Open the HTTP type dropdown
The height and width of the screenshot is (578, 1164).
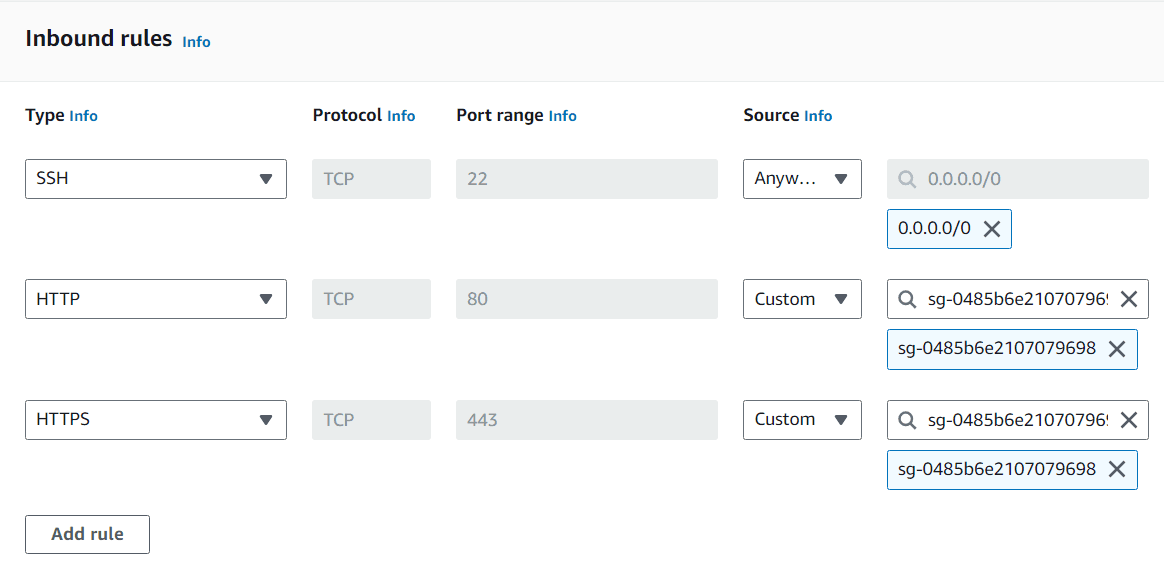(x=155, y=299)
